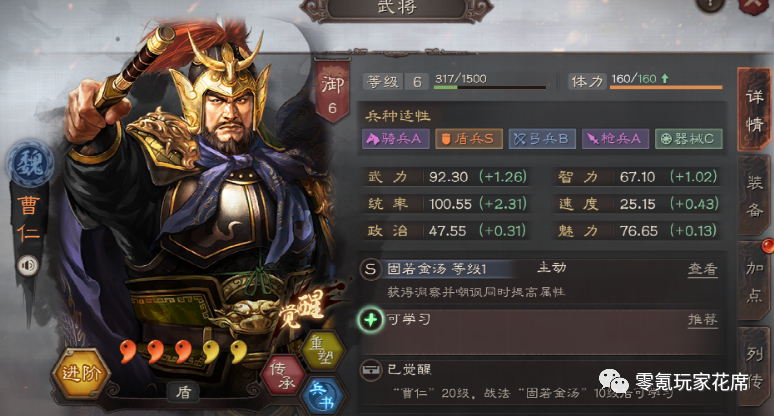Open the 传承 inheritance hexagon icon
Viewport: 774px width, 416px height.
pyautogui.click(x=283, y=376)
